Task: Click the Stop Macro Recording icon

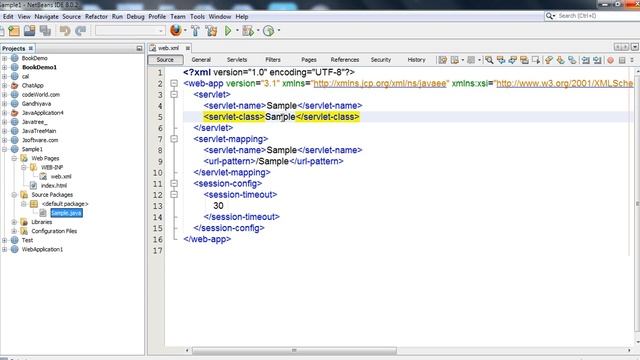Action: [x=622, y=60]
